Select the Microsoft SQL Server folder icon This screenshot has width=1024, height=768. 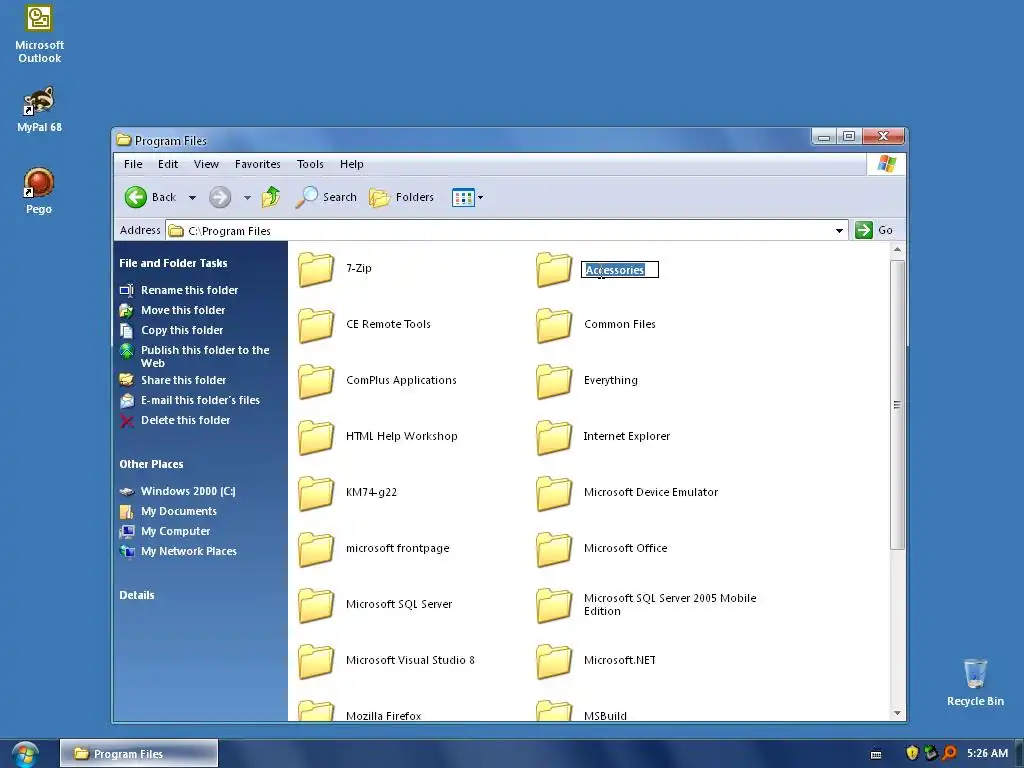[316, 605]
